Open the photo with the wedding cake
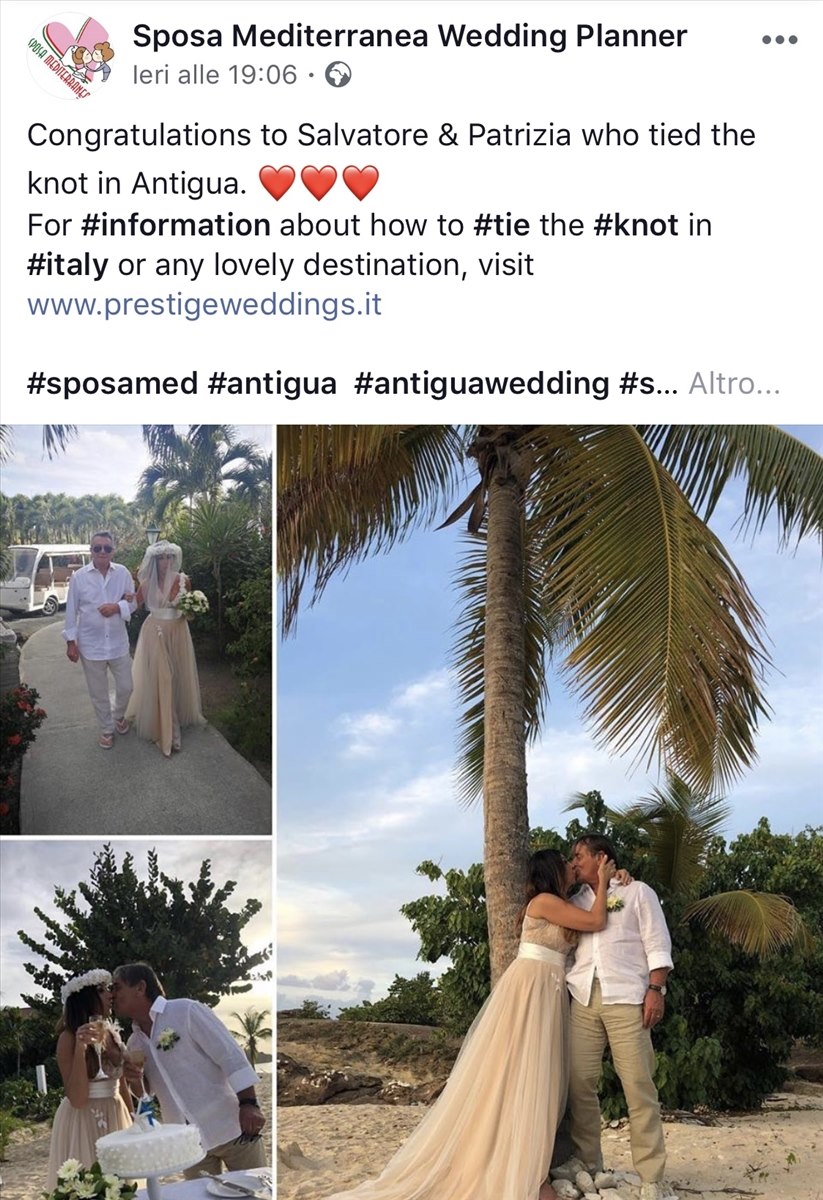This screenshot has height=1200, width=823. point(136,1020)
